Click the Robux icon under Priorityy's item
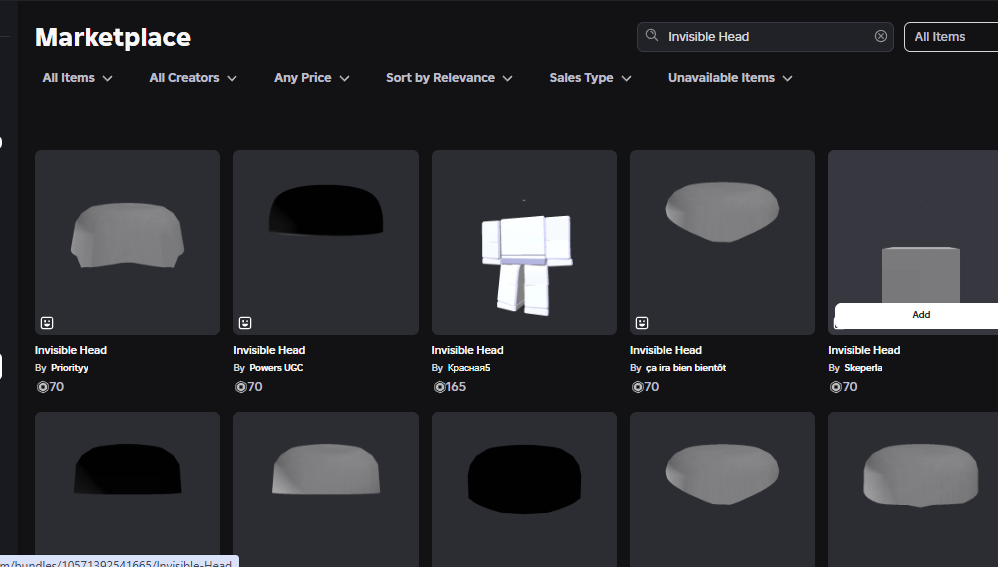This screenshot has width=998, height=567. [41, 387]
